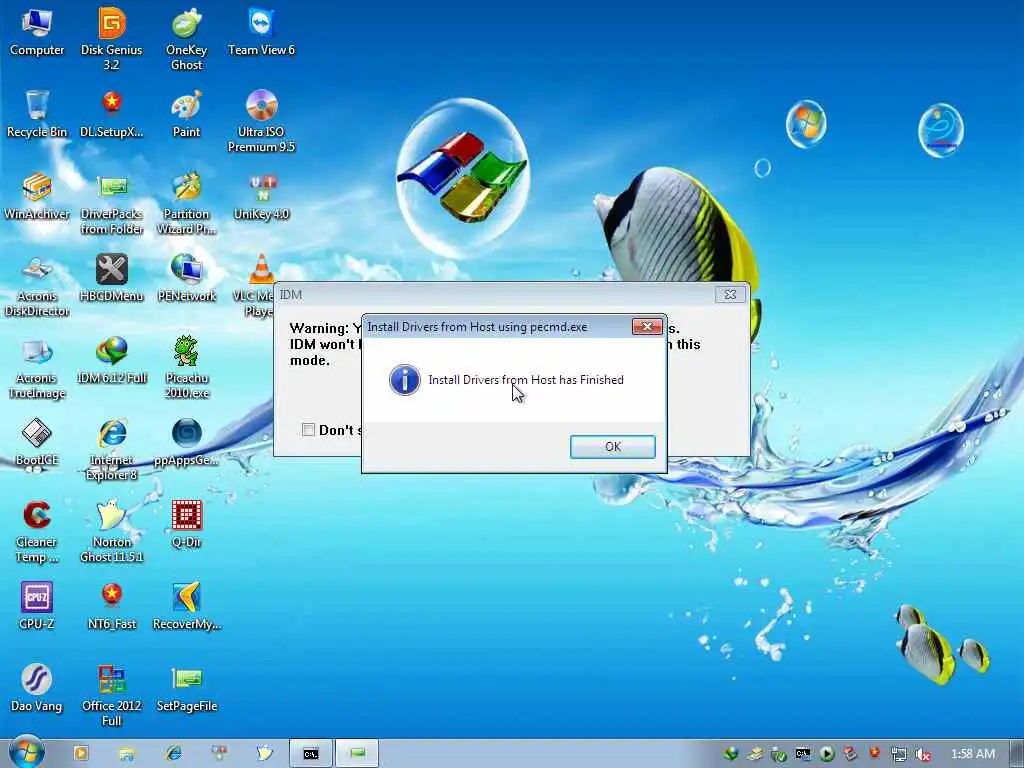Select the HBCDMenu icon

point(112,278)
